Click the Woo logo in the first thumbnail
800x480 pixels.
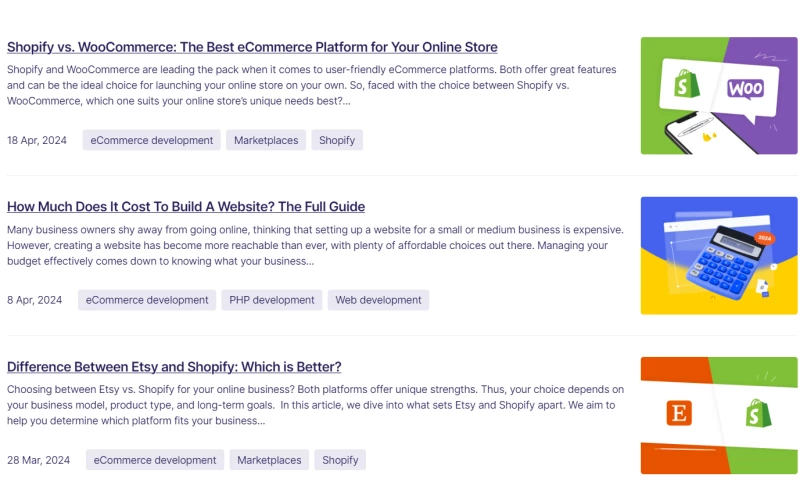[x=745, y=89]
